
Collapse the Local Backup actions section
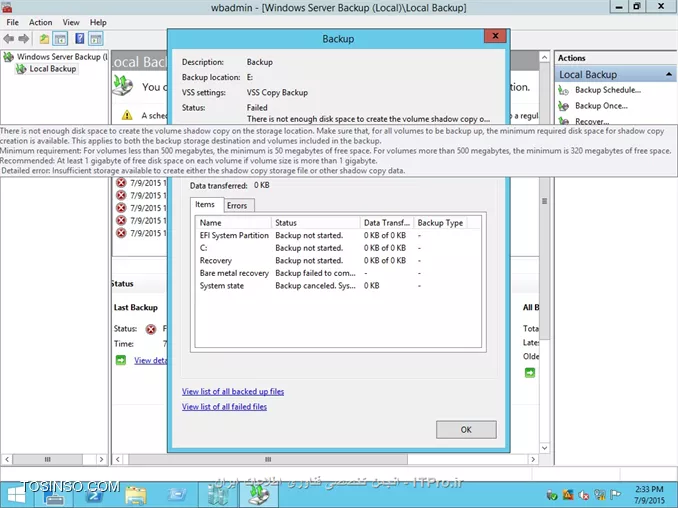tap(668, 75)
